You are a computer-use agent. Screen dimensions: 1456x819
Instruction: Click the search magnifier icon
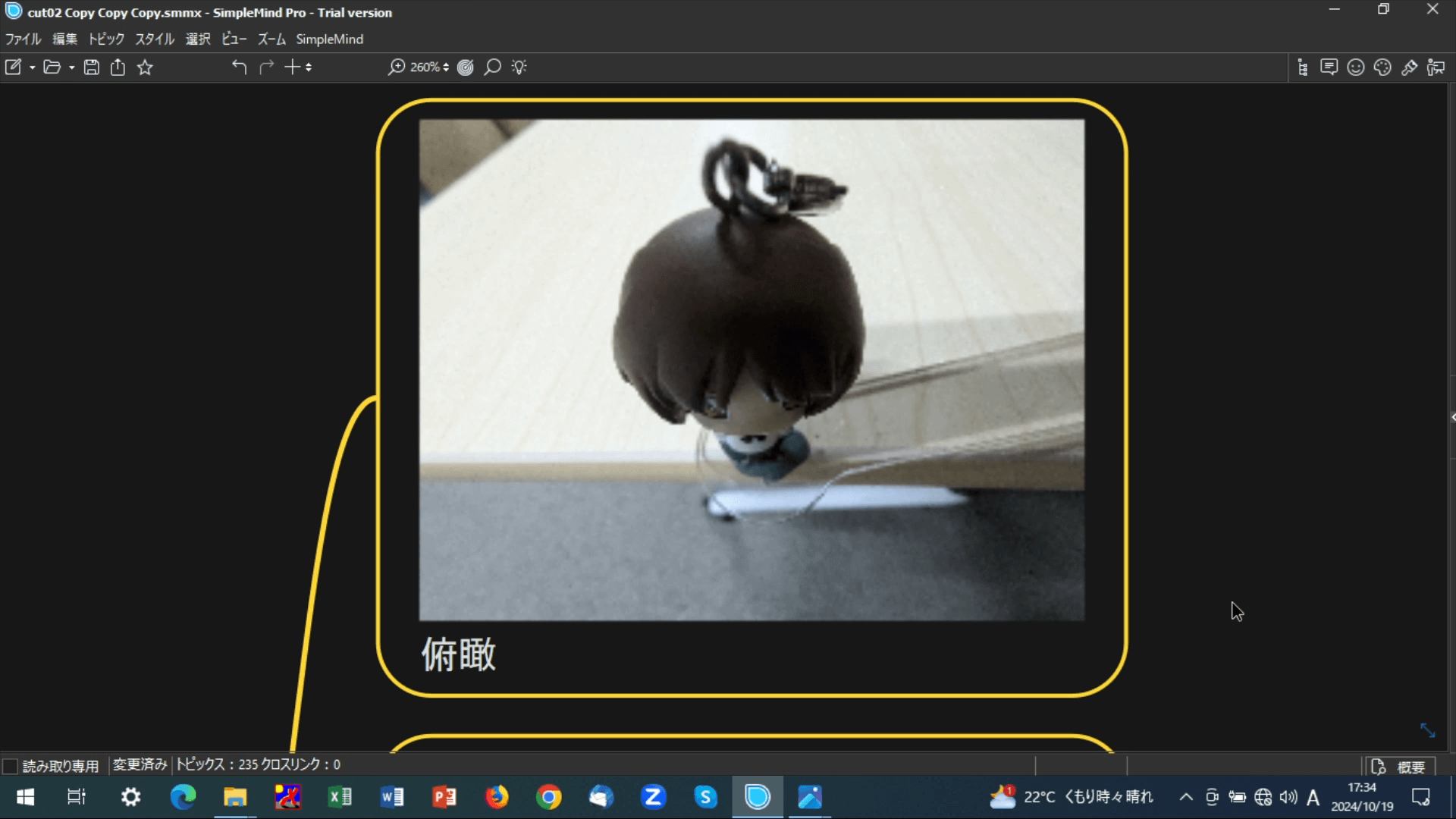pos(492,67)
